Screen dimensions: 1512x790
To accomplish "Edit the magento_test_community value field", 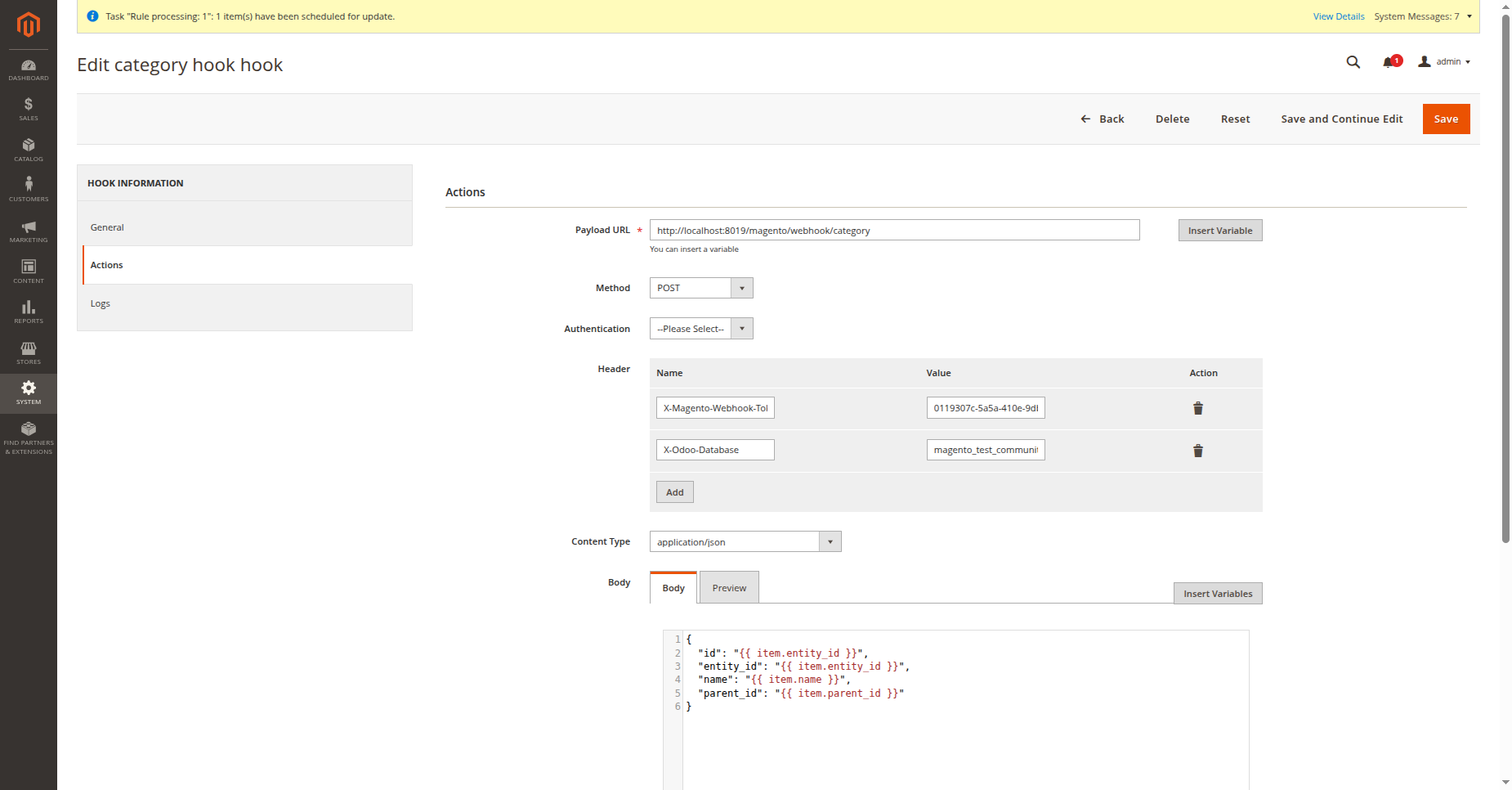I will point(986,450).
